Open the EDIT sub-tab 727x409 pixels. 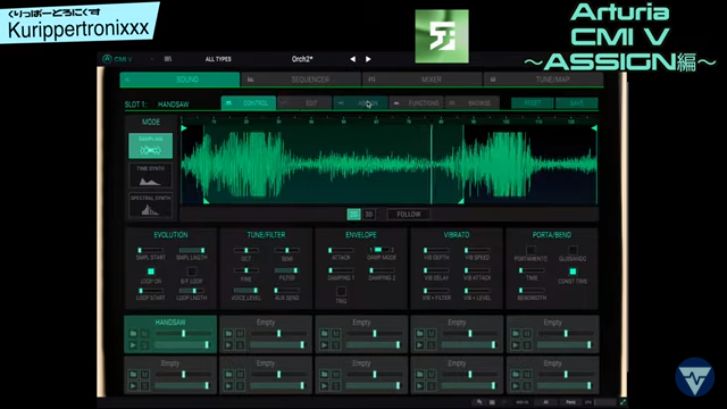point(305,103)
